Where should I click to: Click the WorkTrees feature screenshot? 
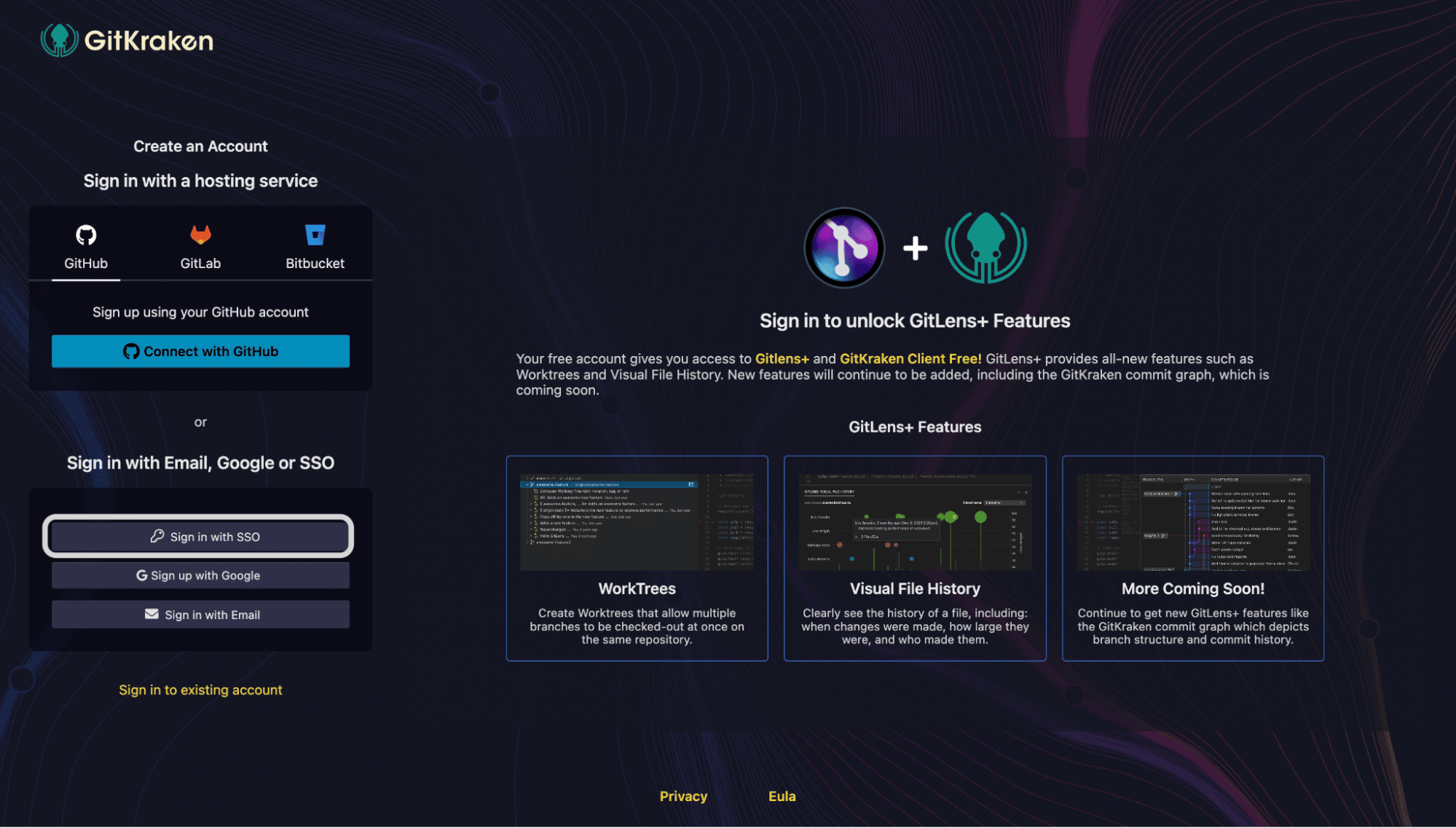pos(637,521)
